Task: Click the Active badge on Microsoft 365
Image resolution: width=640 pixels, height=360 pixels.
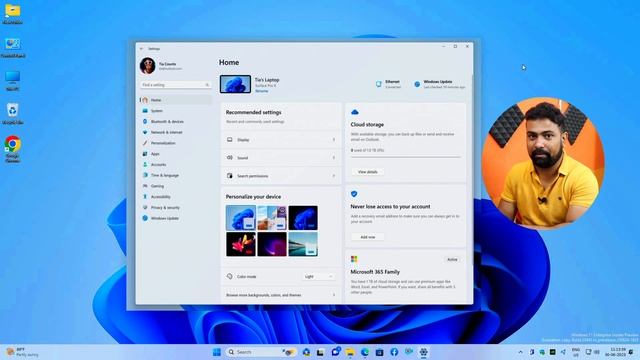Action: [452, 260]
